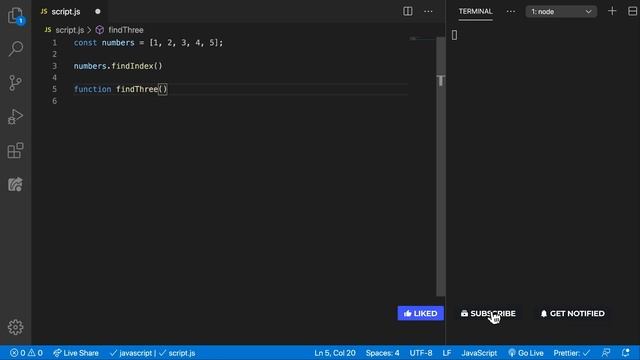Create a new terminal with plus icon

(612, 11)
